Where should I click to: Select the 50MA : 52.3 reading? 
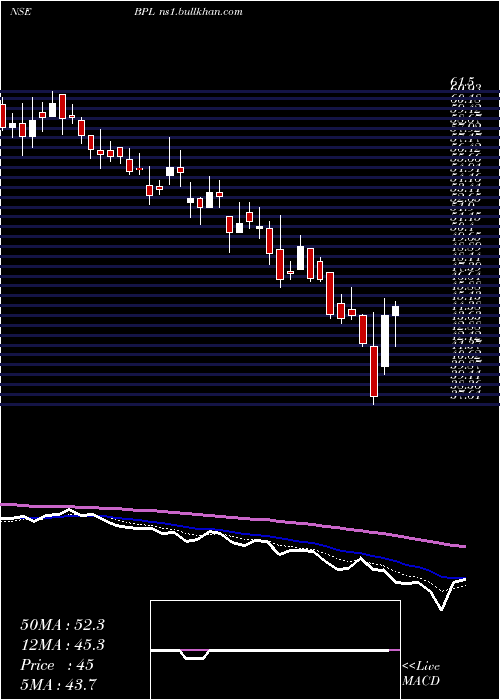click(x=62, y=625)
